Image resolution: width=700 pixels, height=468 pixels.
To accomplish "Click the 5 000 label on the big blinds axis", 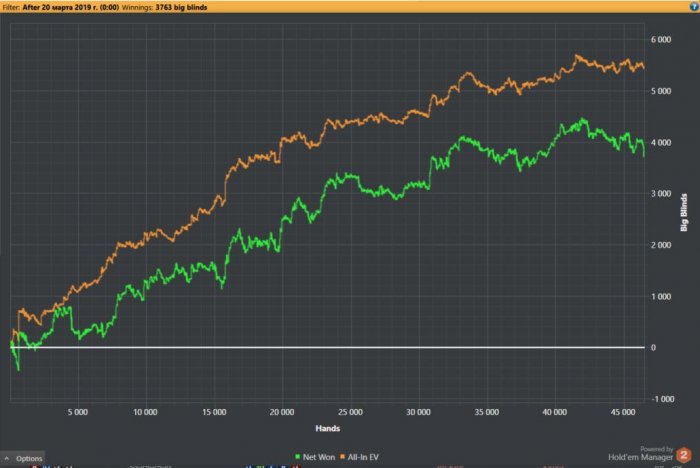I will click(x=661, y=91).
